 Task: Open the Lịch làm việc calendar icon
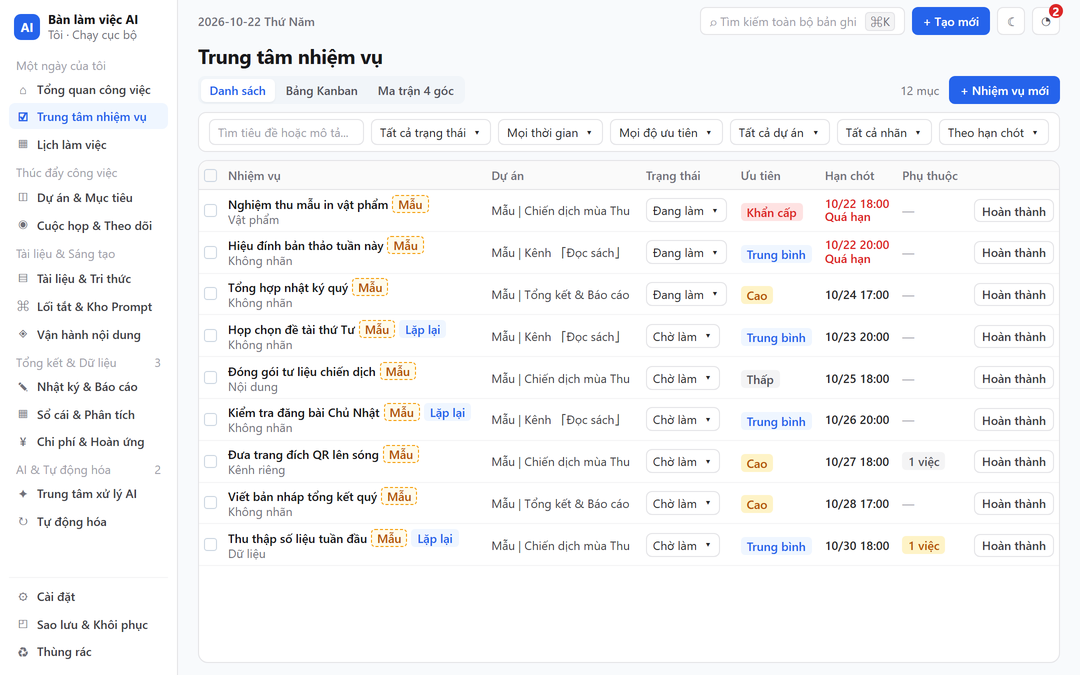23,145
